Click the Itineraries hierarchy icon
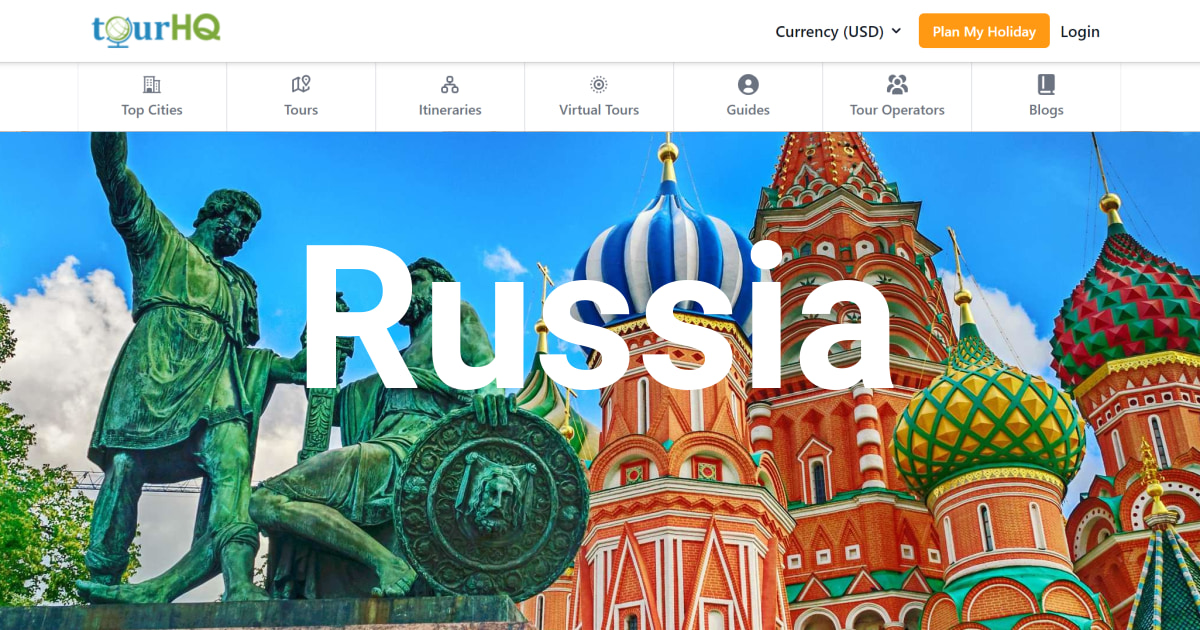1200x630 pixels. click(450, 84)
